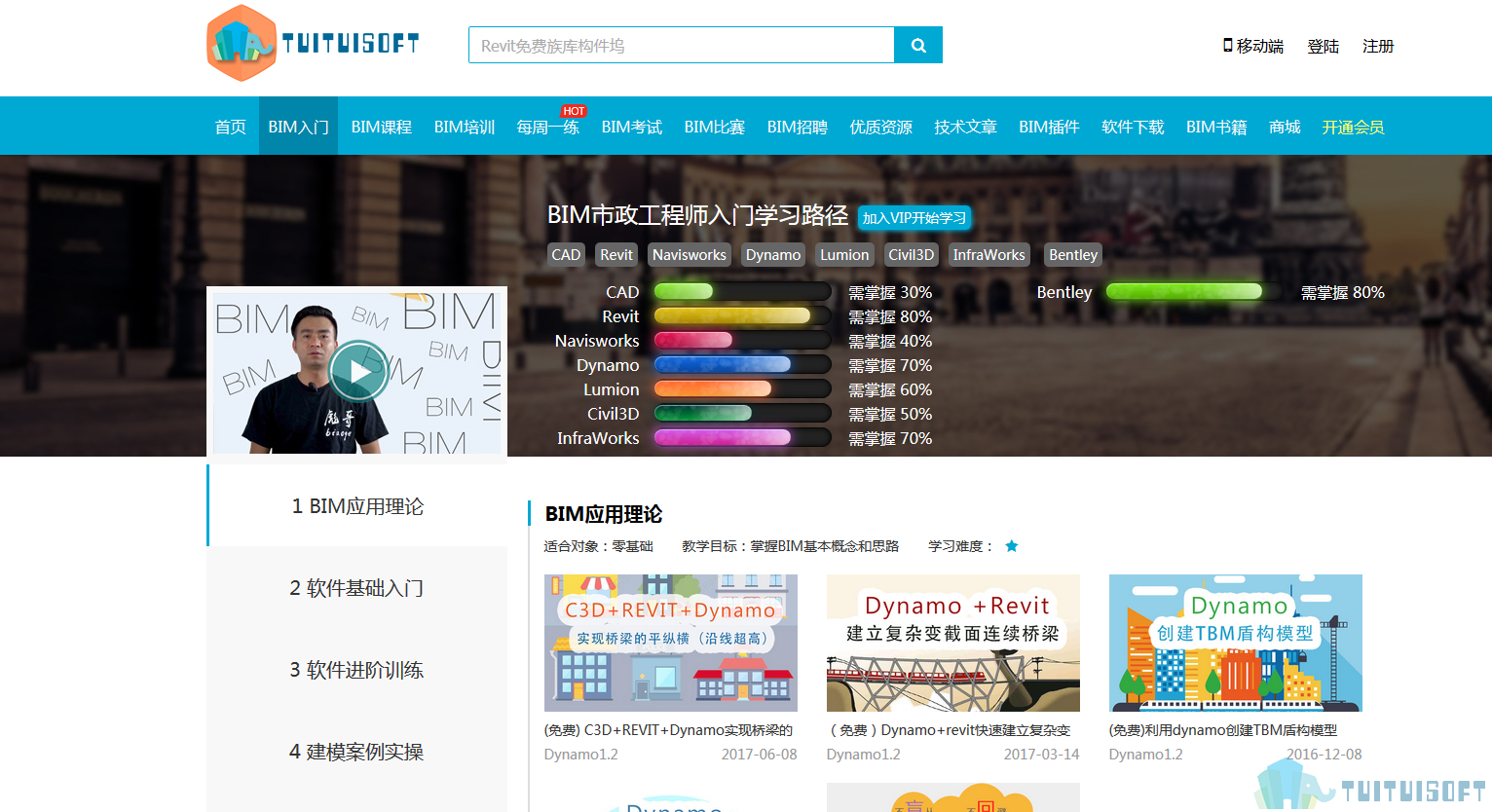The width and height of the screenshot is (1492, 812).
Task: Open BIM比赛 navigation item
Action: [x=715, y=127]
